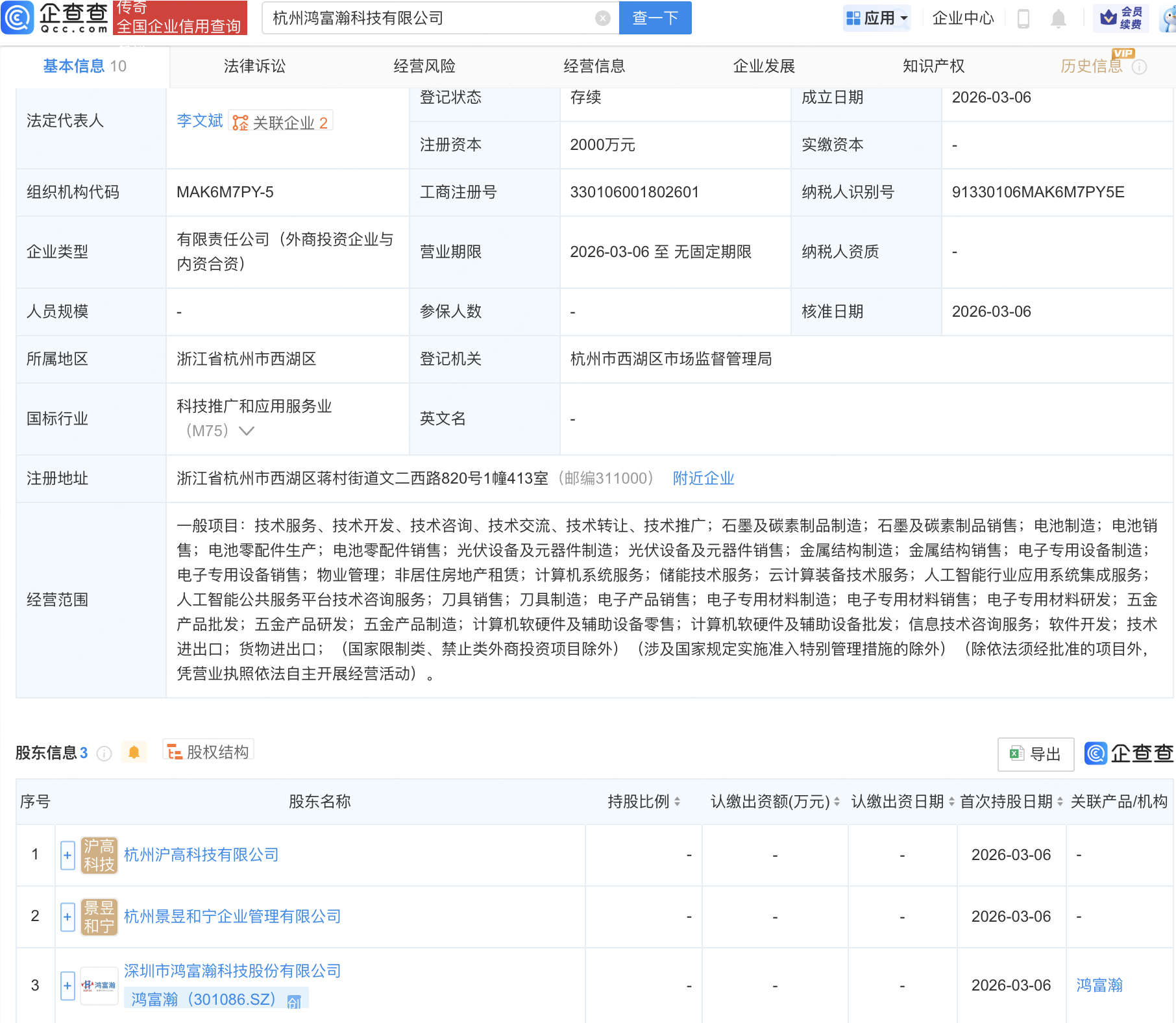Switch to the 法律诉讼 tab
The image size is (1176, 1023).
pos(254,66)
